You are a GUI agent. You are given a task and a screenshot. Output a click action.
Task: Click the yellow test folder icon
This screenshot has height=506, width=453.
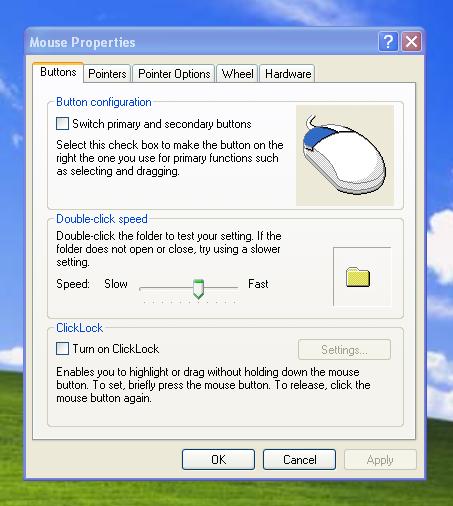[x=358, y=277]
